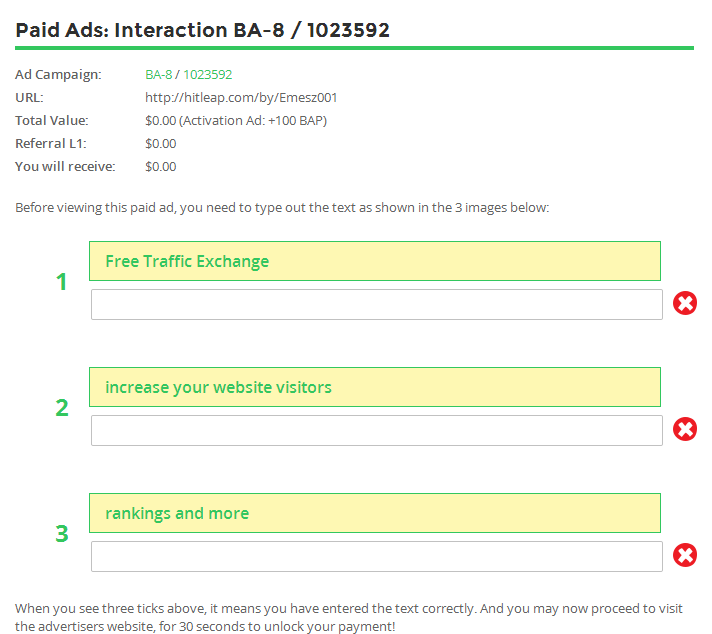Screen dimensions: 712x634
Task: Click the 'You will receive:' label
Action: [65, 167]
